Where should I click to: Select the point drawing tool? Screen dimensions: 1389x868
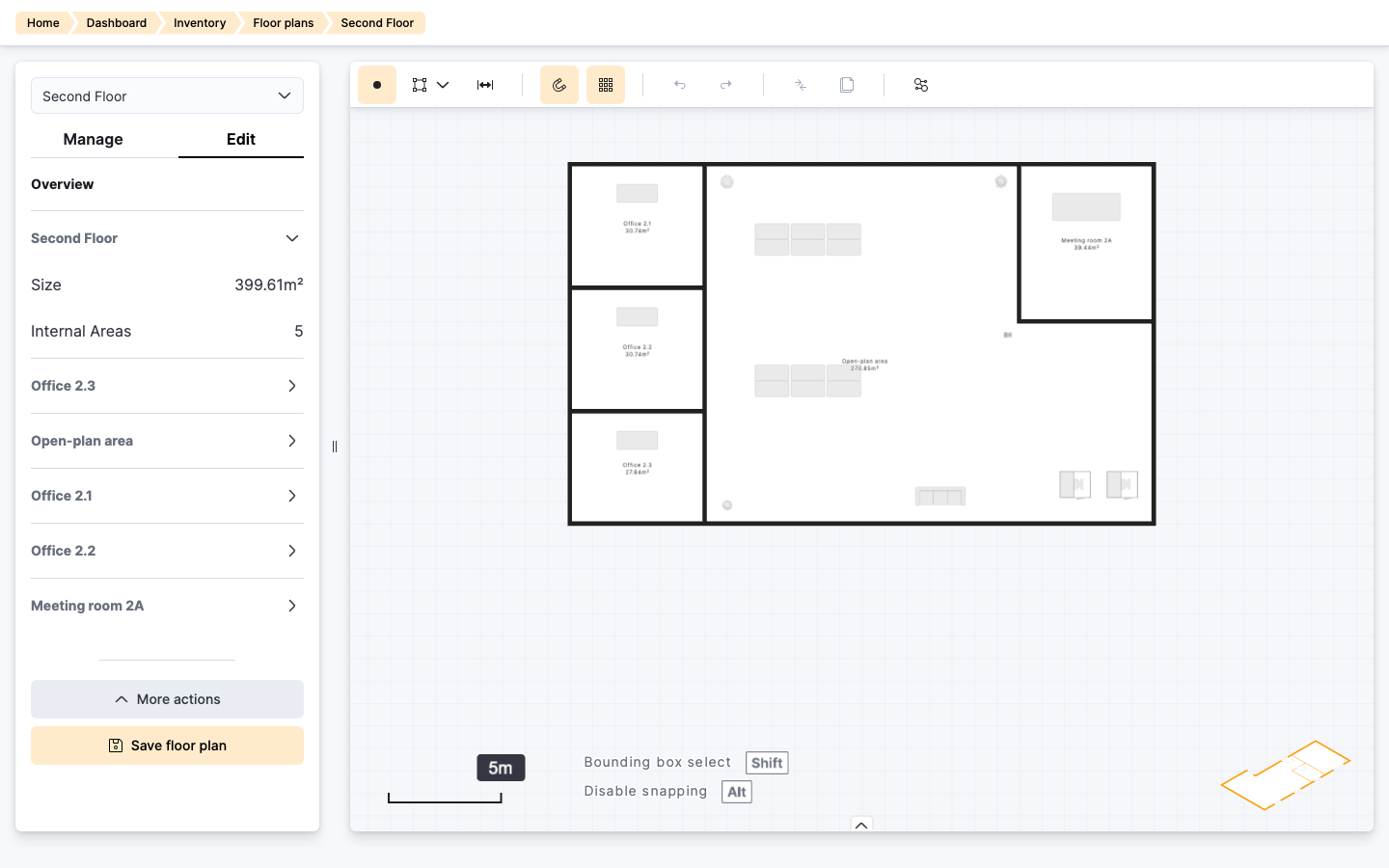[377, 85]
